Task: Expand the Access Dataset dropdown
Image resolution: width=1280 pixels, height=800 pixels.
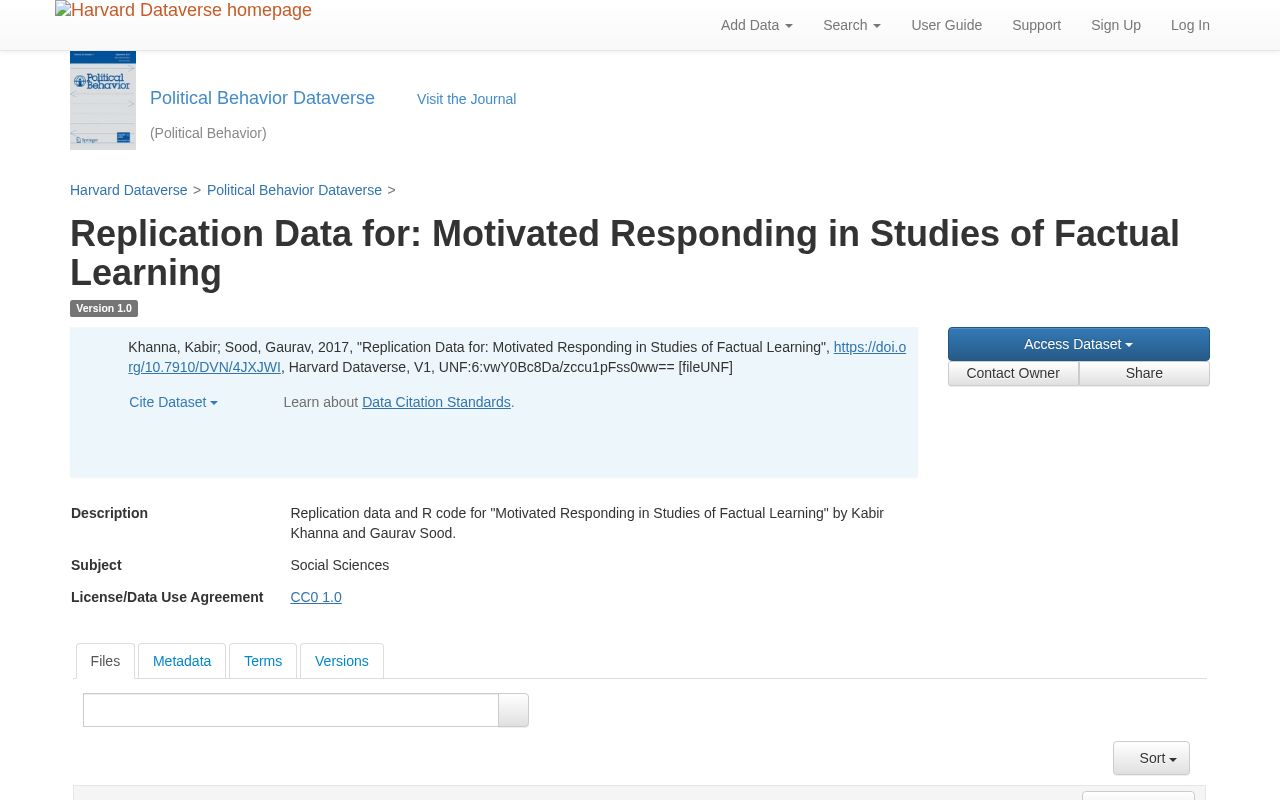Action: 1078,344
